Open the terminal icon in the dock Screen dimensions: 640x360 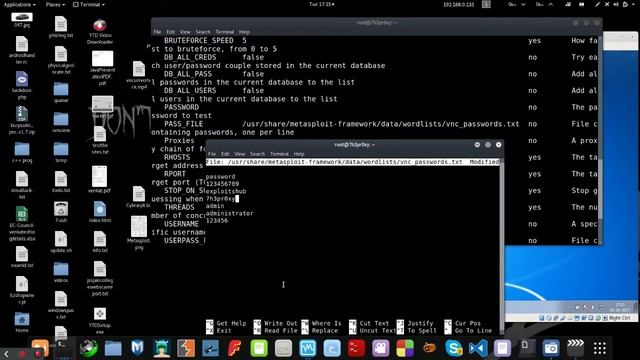coord(64,347)
